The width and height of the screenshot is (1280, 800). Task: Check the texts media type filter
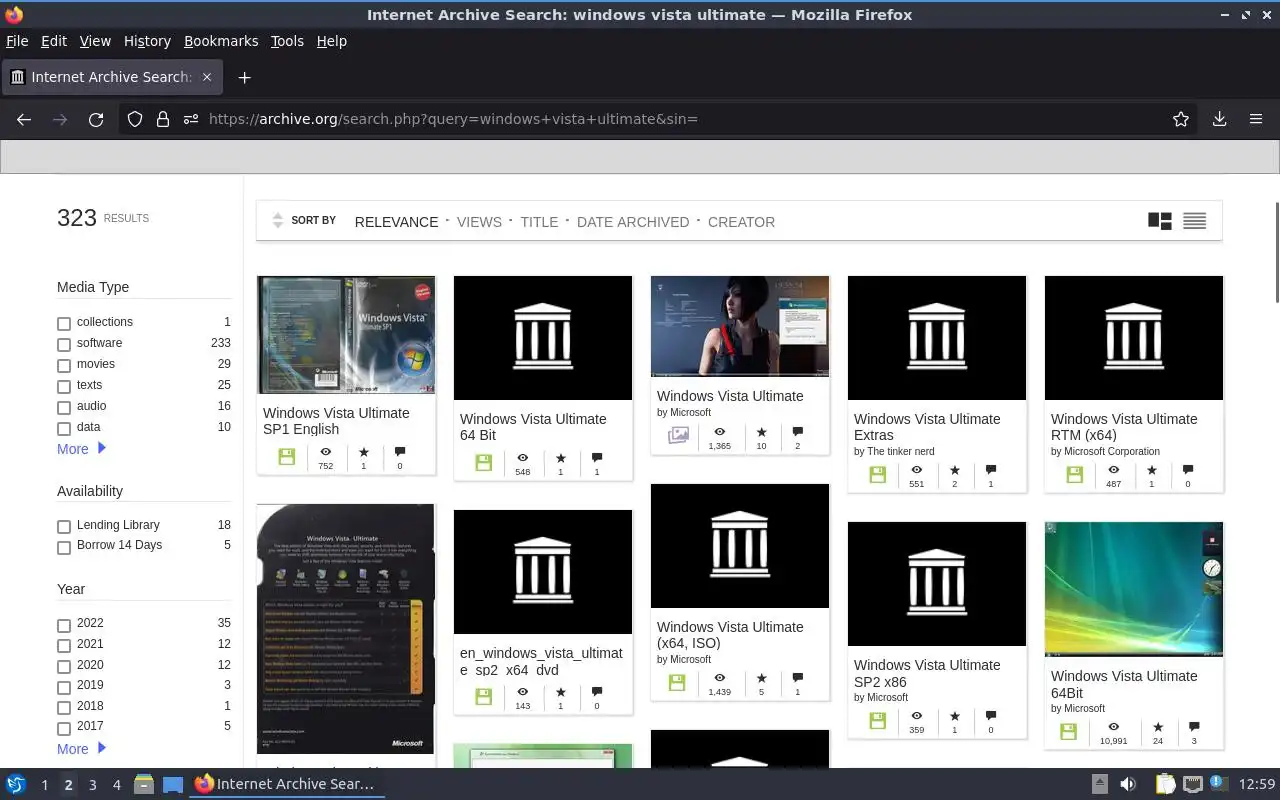coord(64,386)
